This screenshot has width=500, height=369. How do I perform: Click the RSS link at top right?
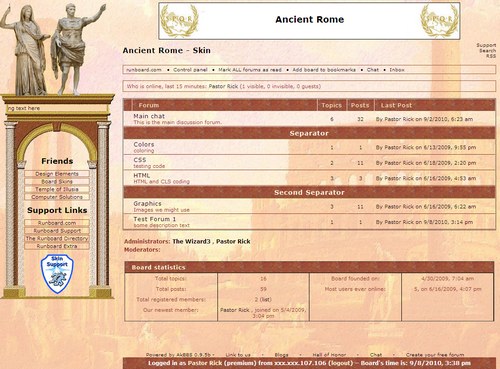491,56
